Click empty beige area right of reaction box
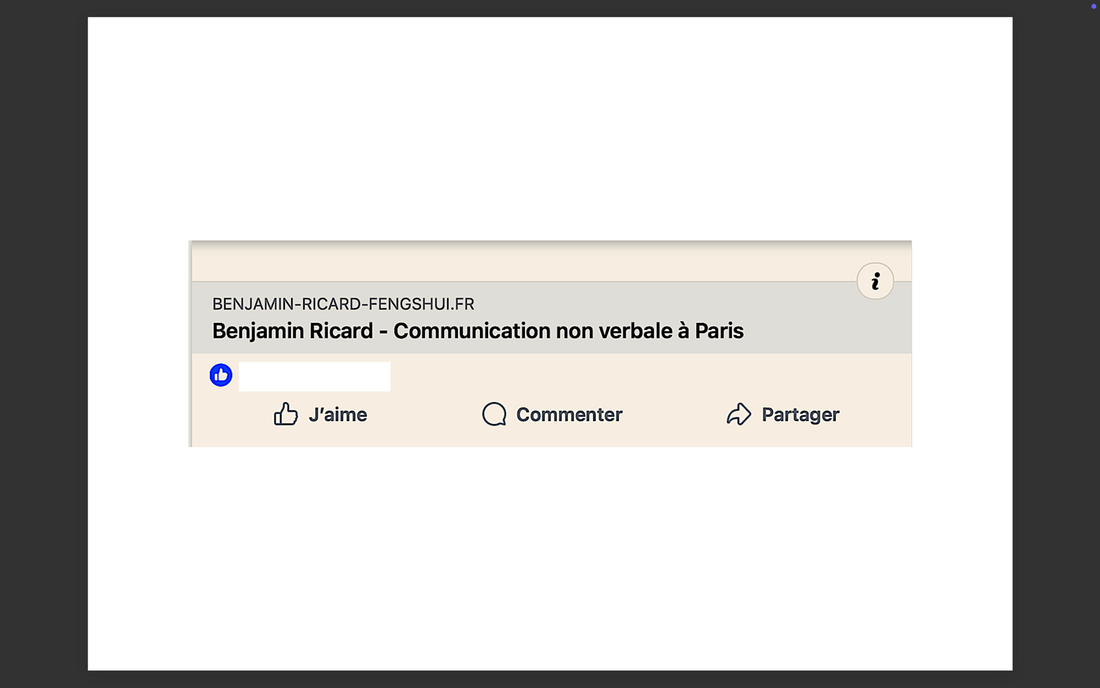The width and height of the screenshot is (1100, 688). [650, 376]
